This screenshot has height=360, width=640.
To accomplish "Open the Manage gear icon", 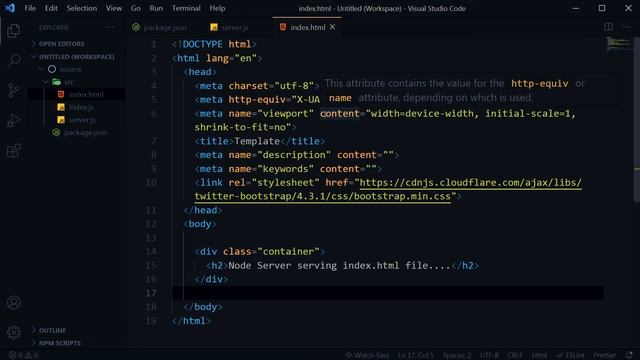I will (x=13, y=333).
